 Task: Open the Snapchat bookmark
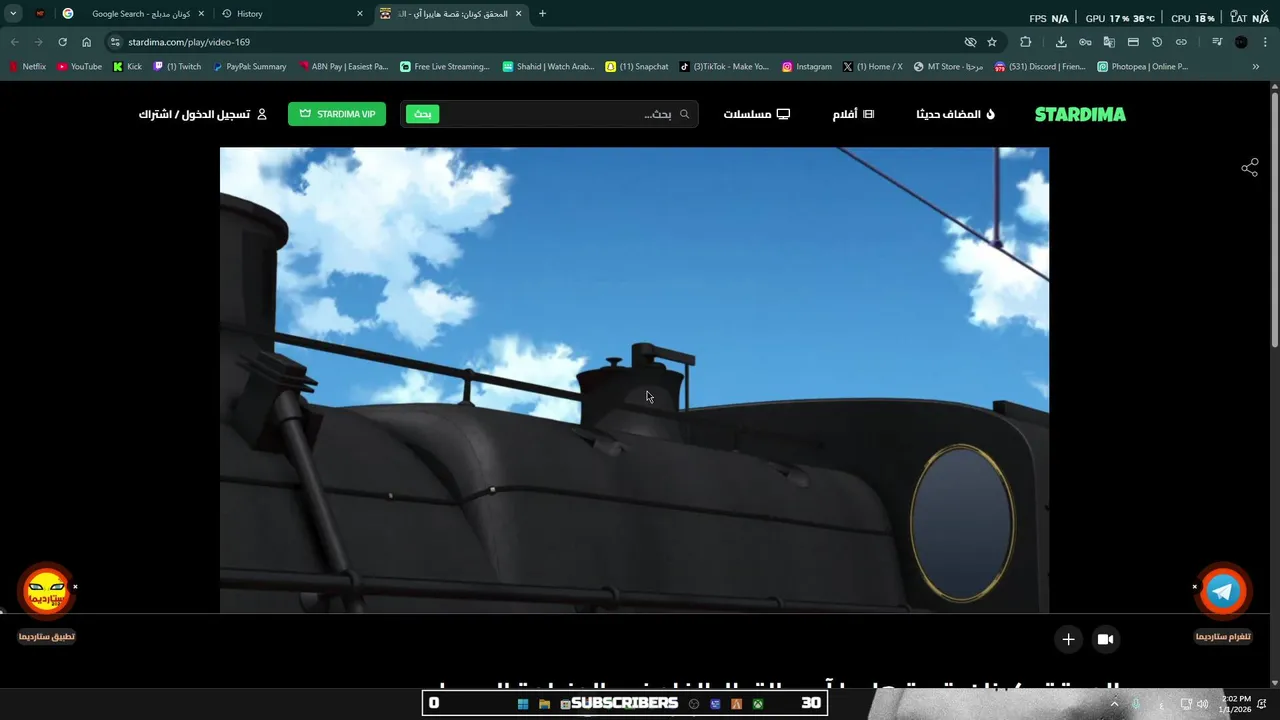[x=637, y=67]
